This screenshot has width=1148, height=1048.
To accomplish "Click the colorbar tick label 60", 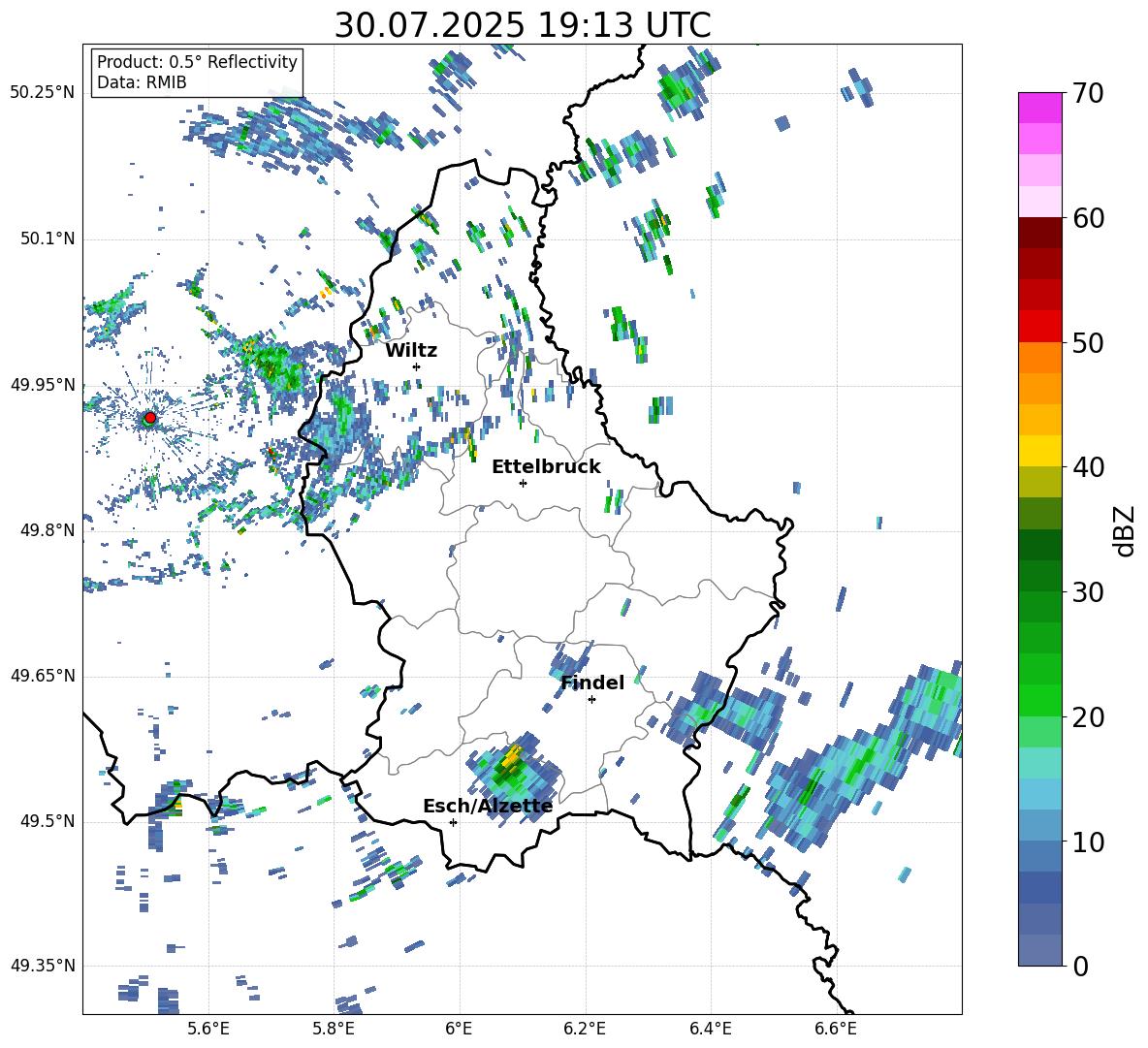I will [1088, 218].
